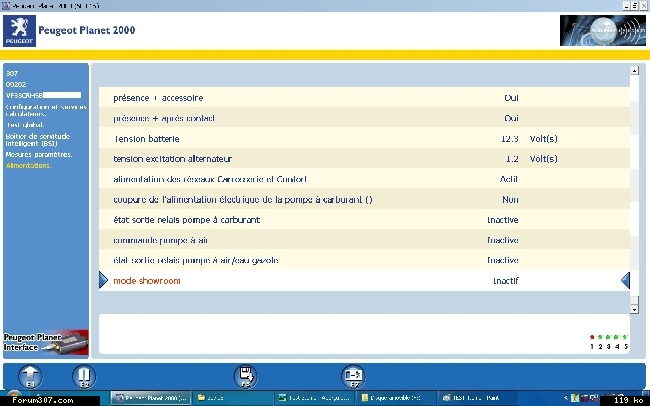Click the Inactif value of mode showroom
Viewport: 650px width, 406px height.
click(x=506, y=281)
